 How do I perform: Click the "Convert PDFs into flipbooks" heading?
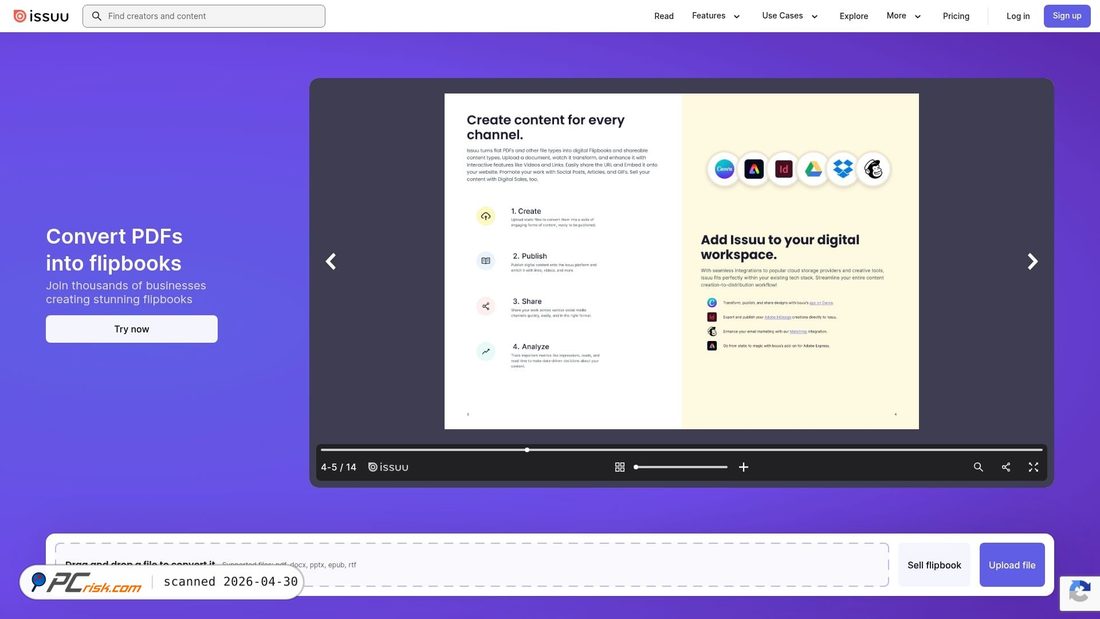coord(114,250)
